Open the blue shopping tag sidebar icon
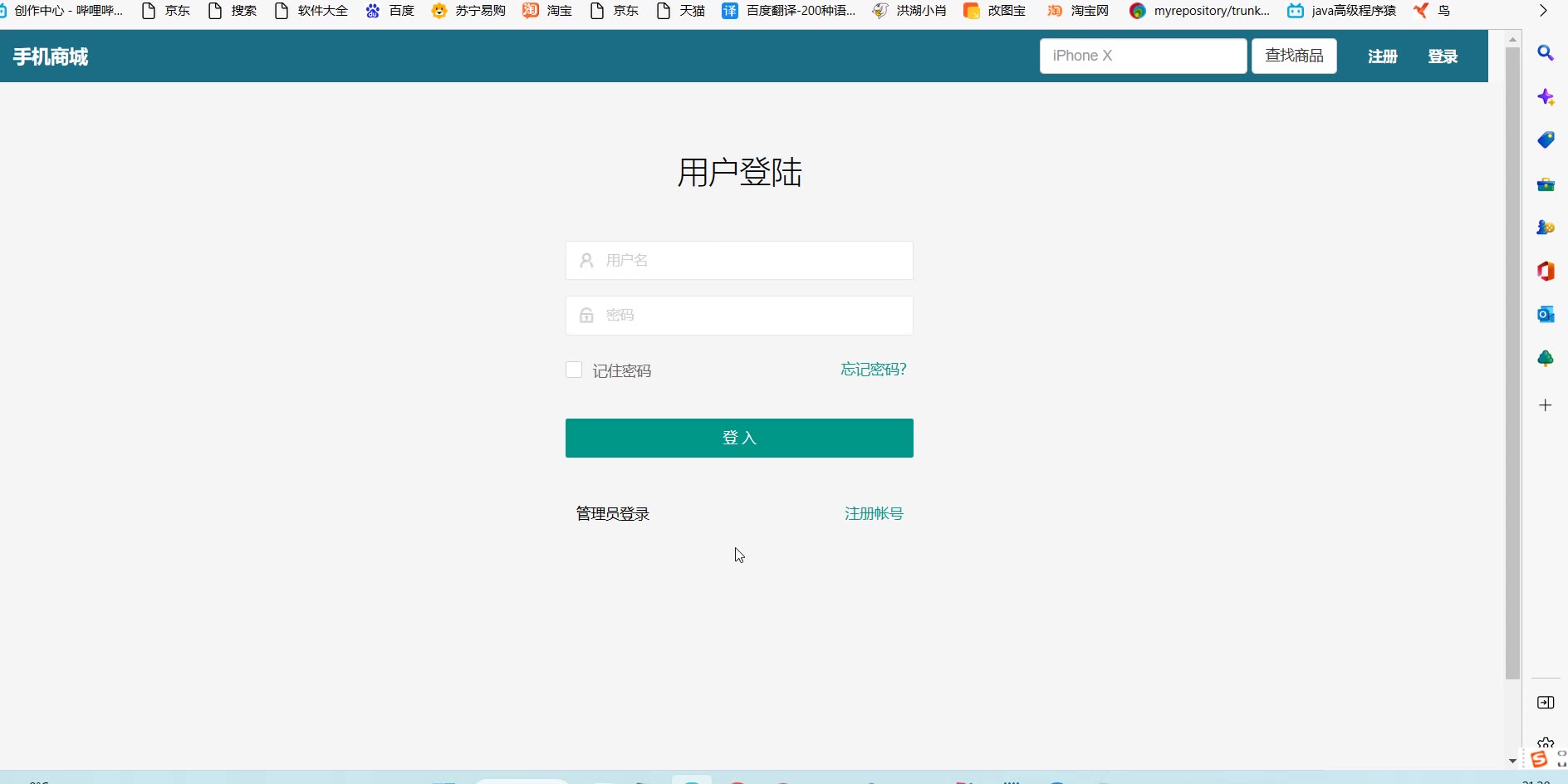Image resolution: width=1568 pixels, height=784 pixels. click(x=1545, y=140)
